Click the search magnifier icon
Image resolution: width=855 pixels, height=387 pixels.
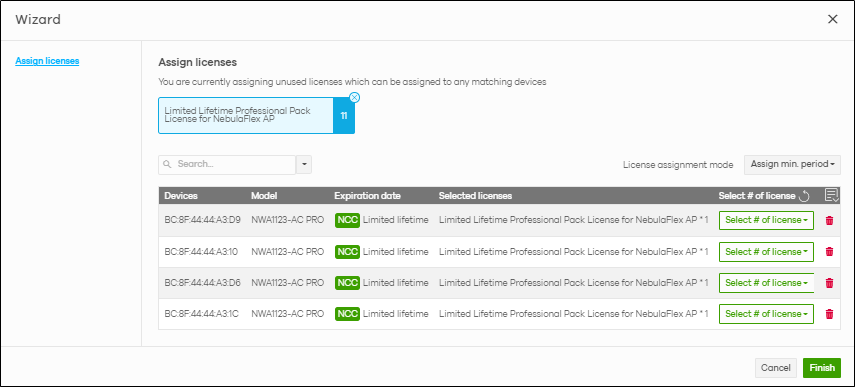click(x=167, y=164)
